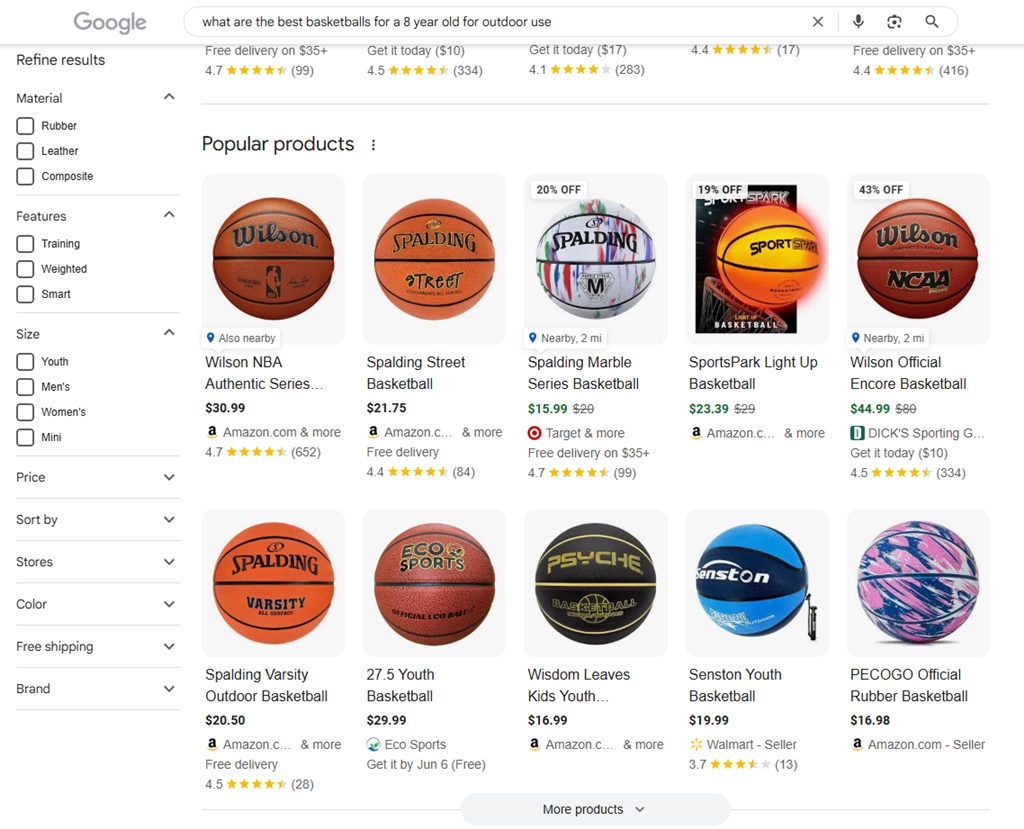Show more with More products button

click(x=595, y=809)
